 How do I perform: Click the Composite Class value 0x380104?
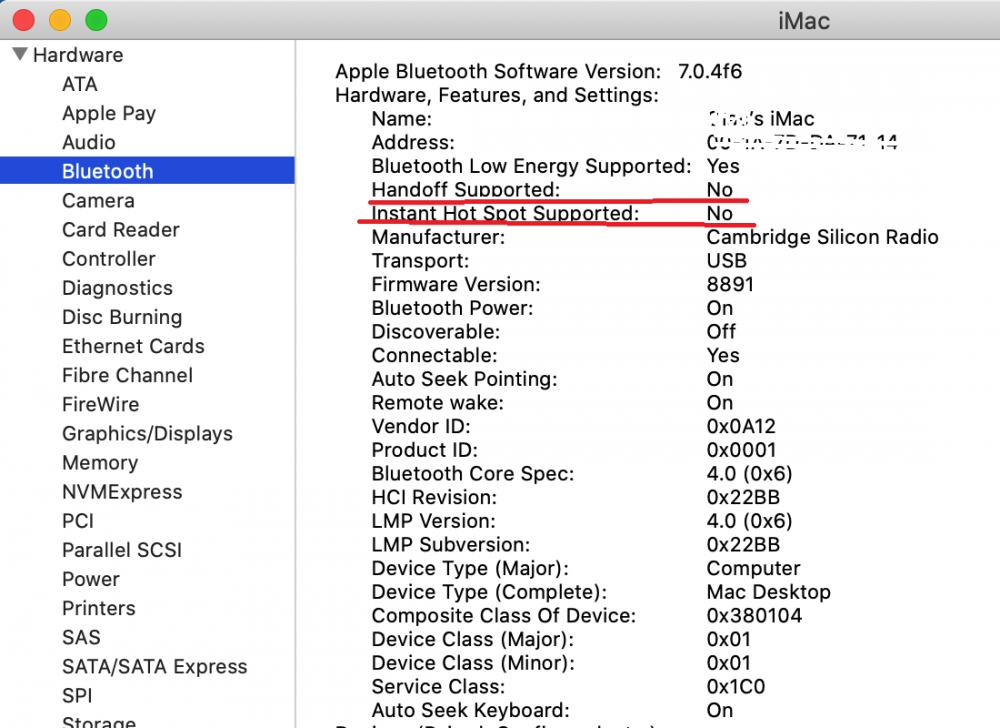click(x=754, y=616)
